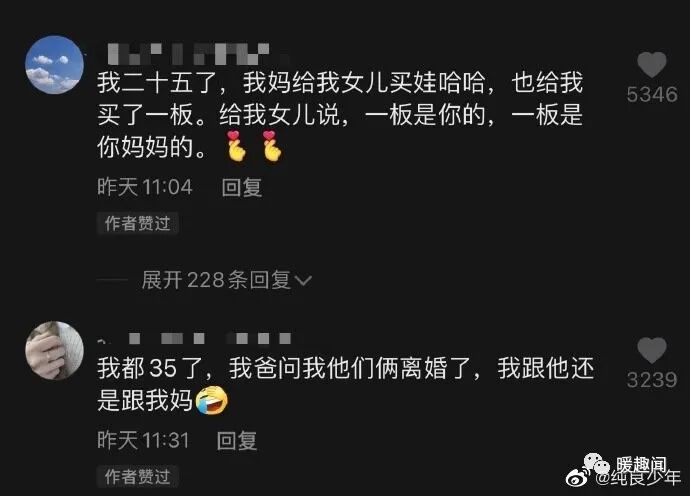Click the 5346 like count
The image size is (690, 496).
click(652, 95)
